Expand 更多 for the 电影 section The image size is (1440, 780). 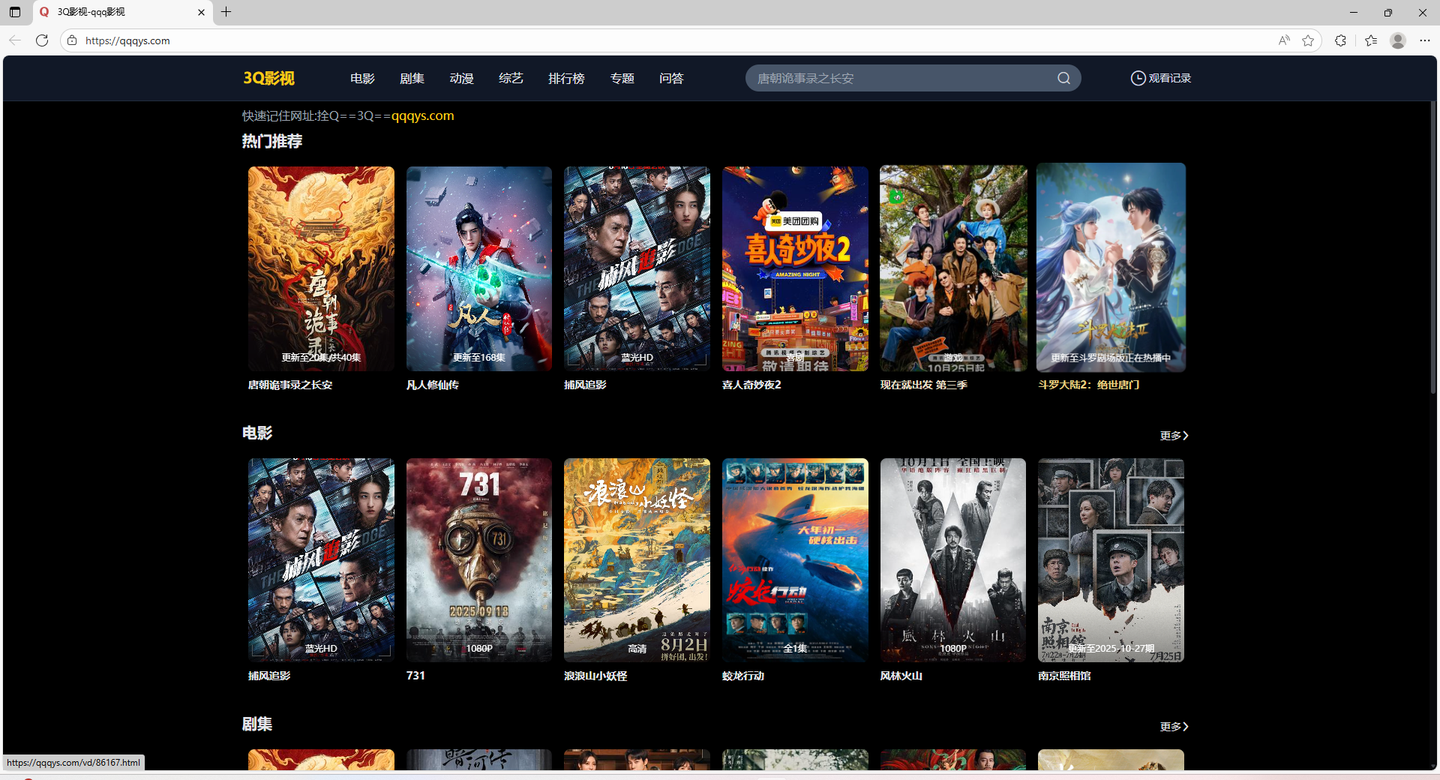pos(1174,435)
